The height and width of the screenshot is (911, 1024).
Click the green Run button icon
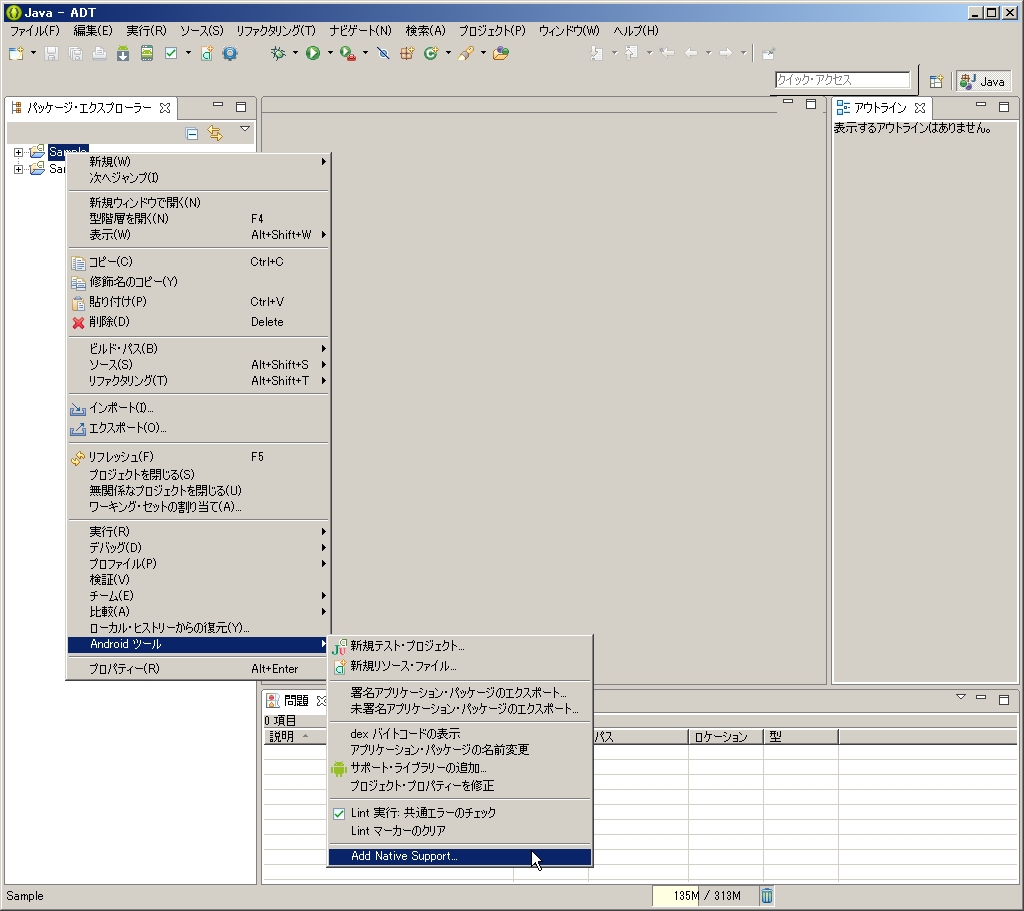coord(313,54)
